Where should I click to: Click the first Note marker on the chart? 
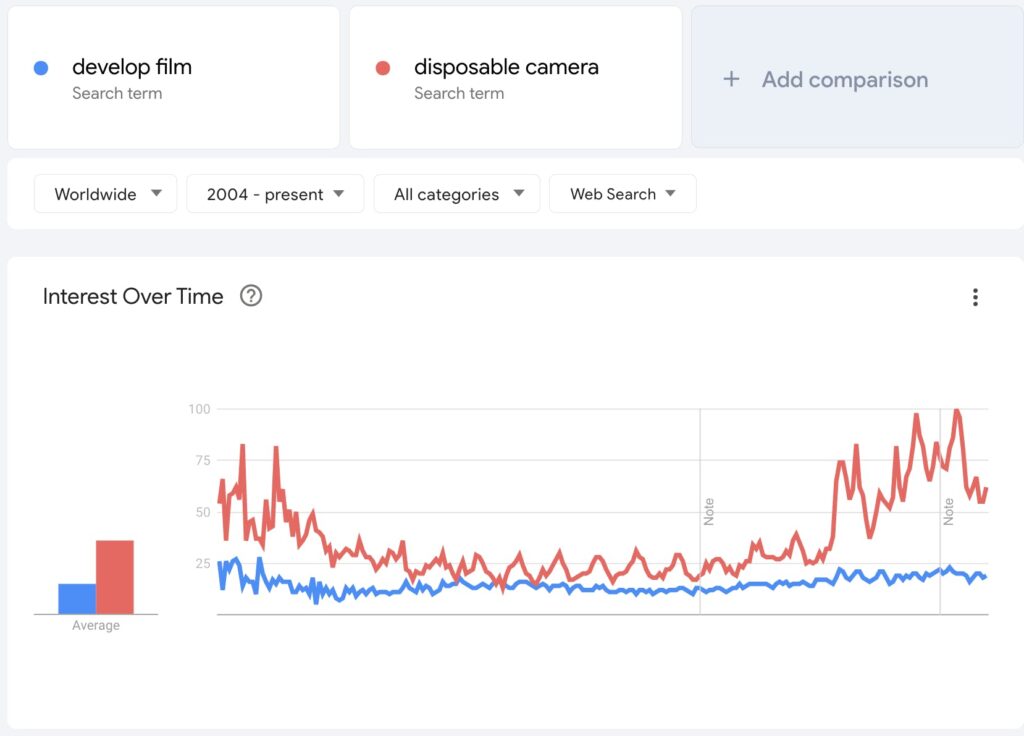[709, 511]
